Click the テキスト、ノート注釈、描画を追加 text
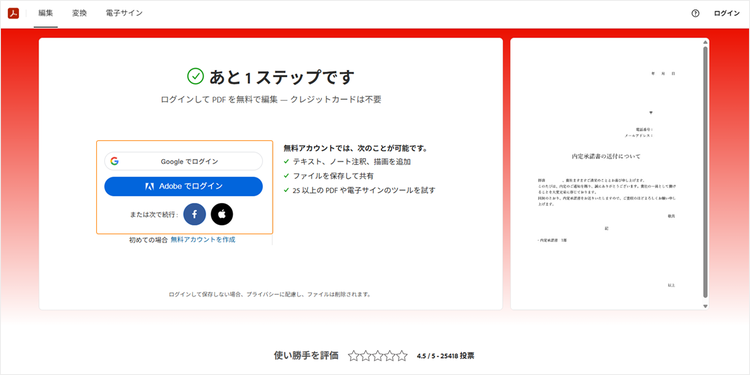Viewport: 750px width, 375px height. (x=352, y=162)
